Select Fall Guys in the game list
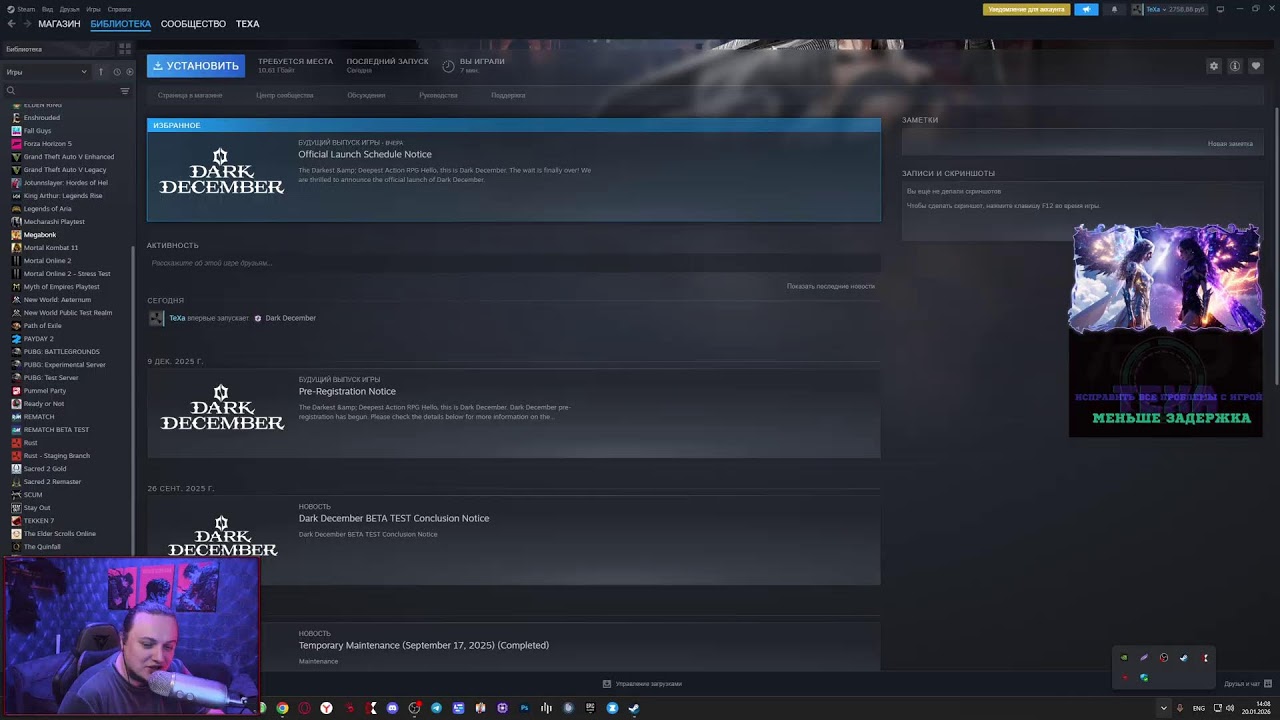Viewport: 1280px width, 720px height. [x=37, y=131]
